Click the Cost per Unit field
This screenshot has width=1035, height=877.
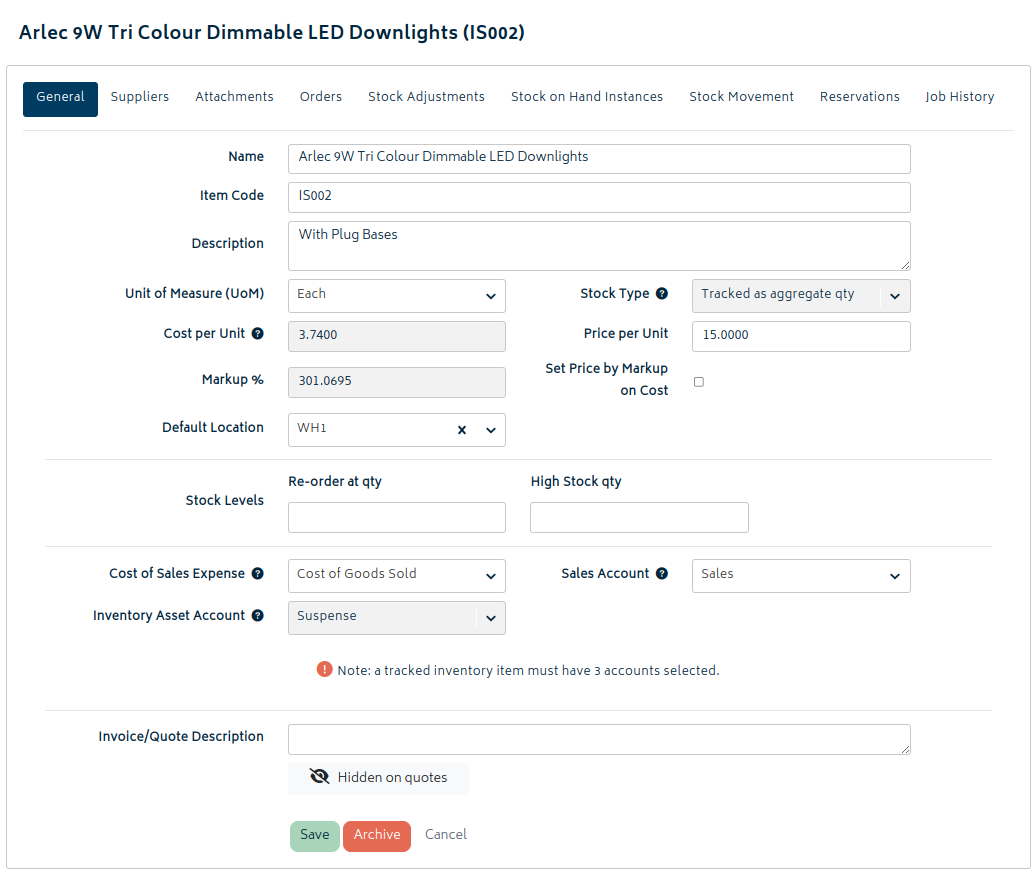point(397,337)
